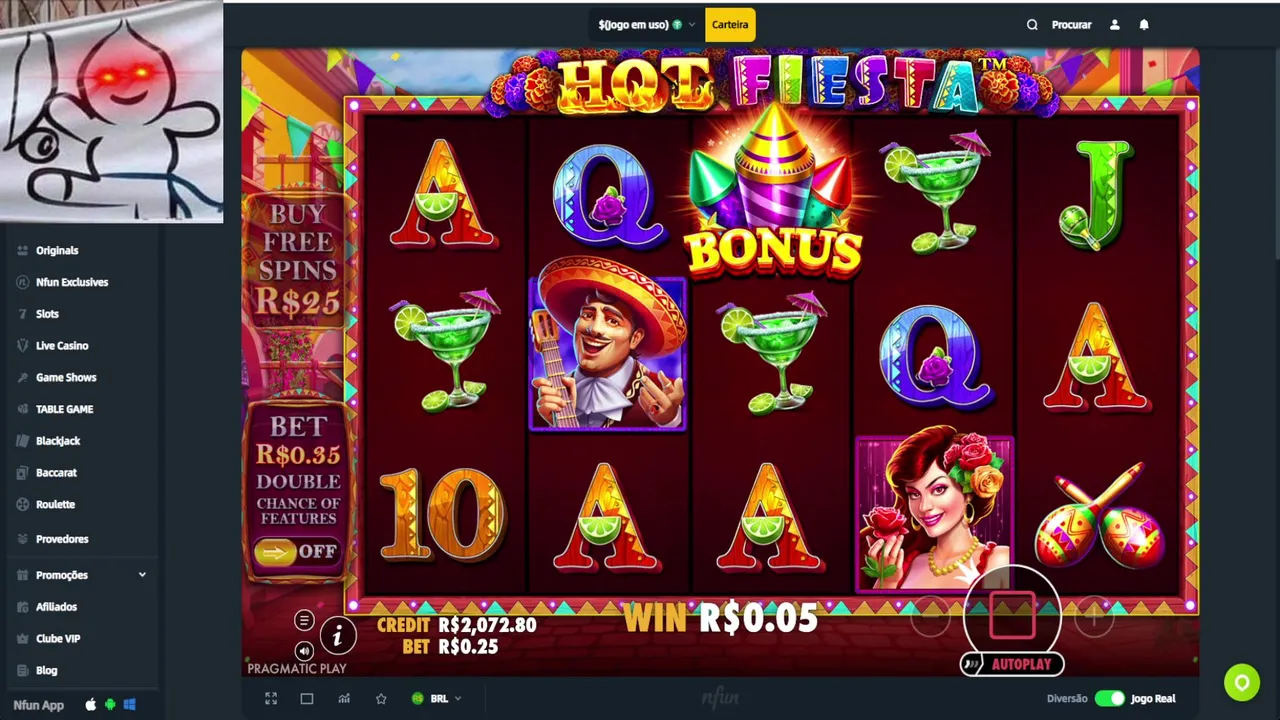1280x720 pixels.
Task: Open the notifications bell
Action: tap(1144, 25)
